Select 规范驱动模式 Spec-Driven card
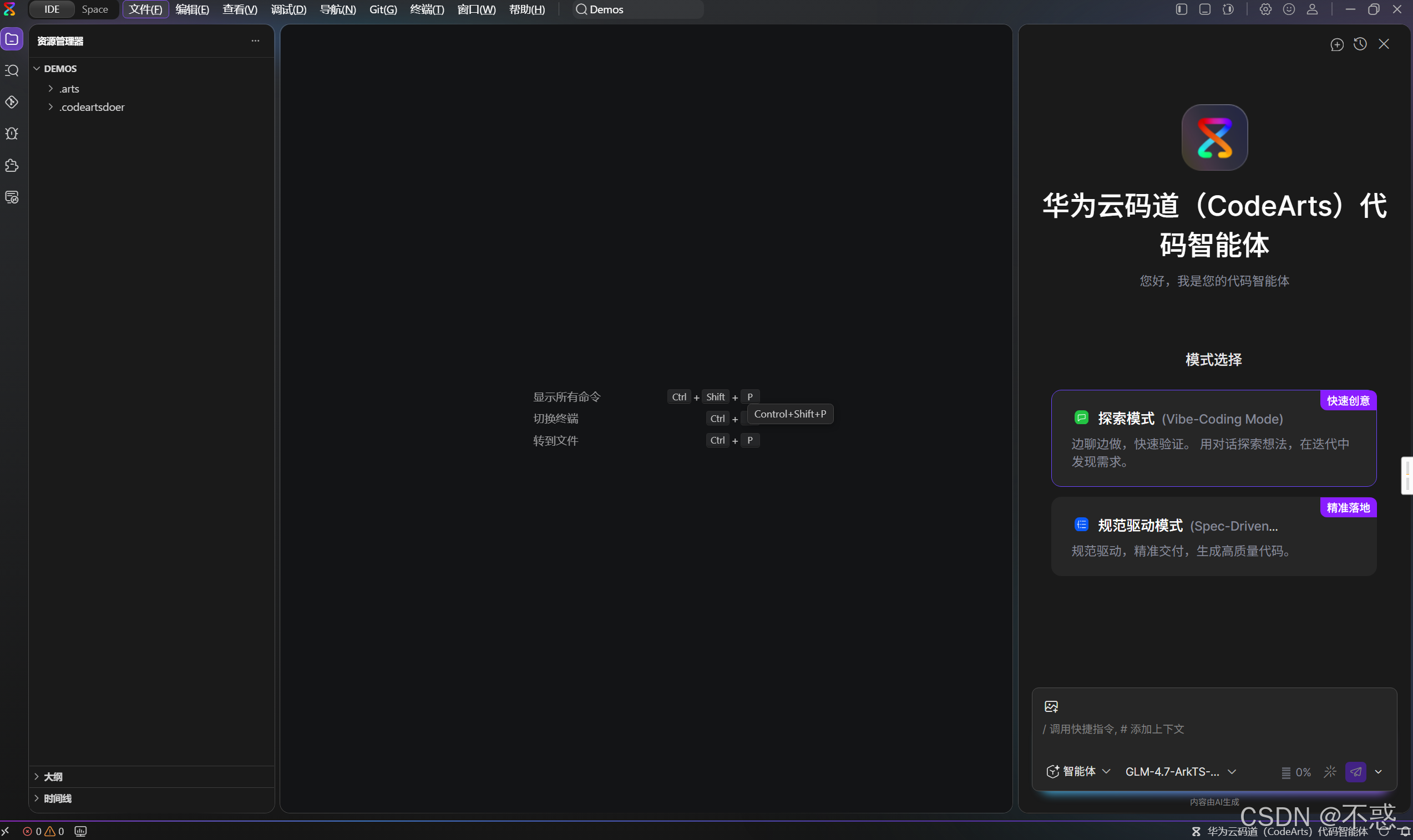1413x840 pixels. 1214,537
